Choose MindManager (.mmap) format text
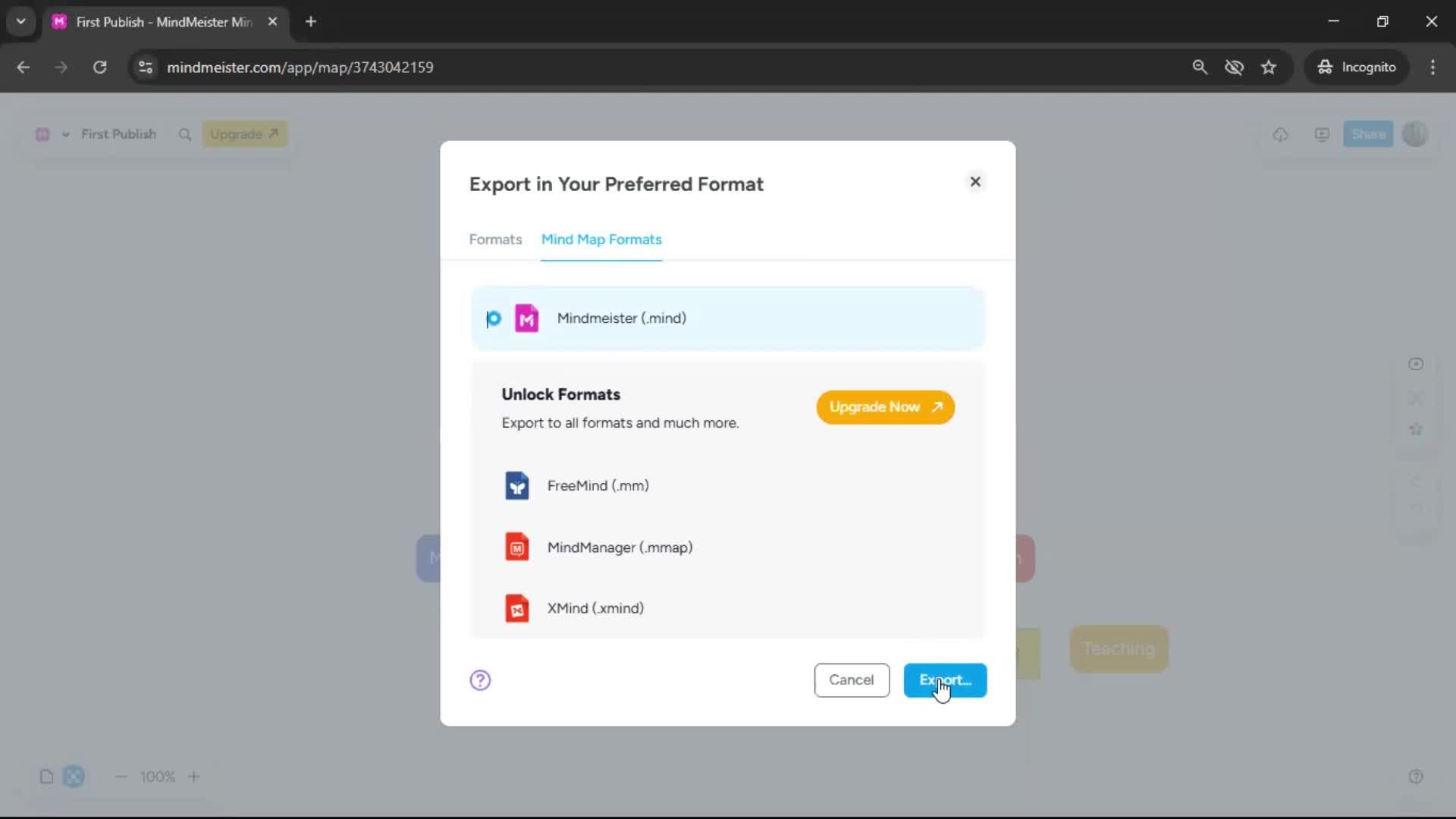Viewport: 1456px width, 819px height. pyautogui.click(x=620, y=548)
